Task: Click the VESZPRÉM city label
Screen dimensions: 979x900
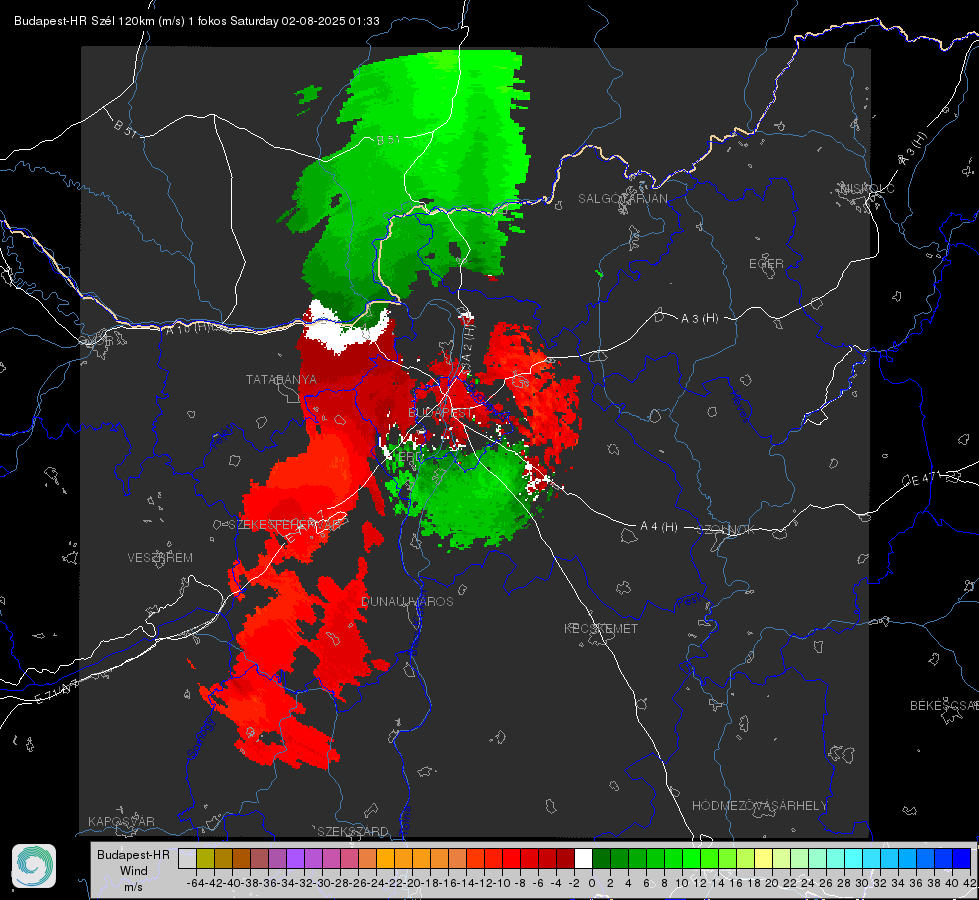Action: tap(160, 557)
